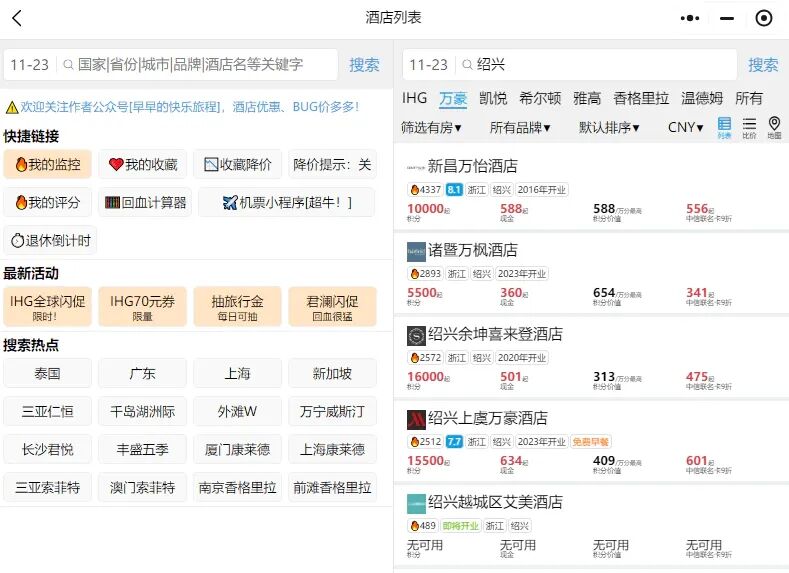Search hot keyword 外滩W
This screenshot has width=789, height=573.
[x=238, y=412]
